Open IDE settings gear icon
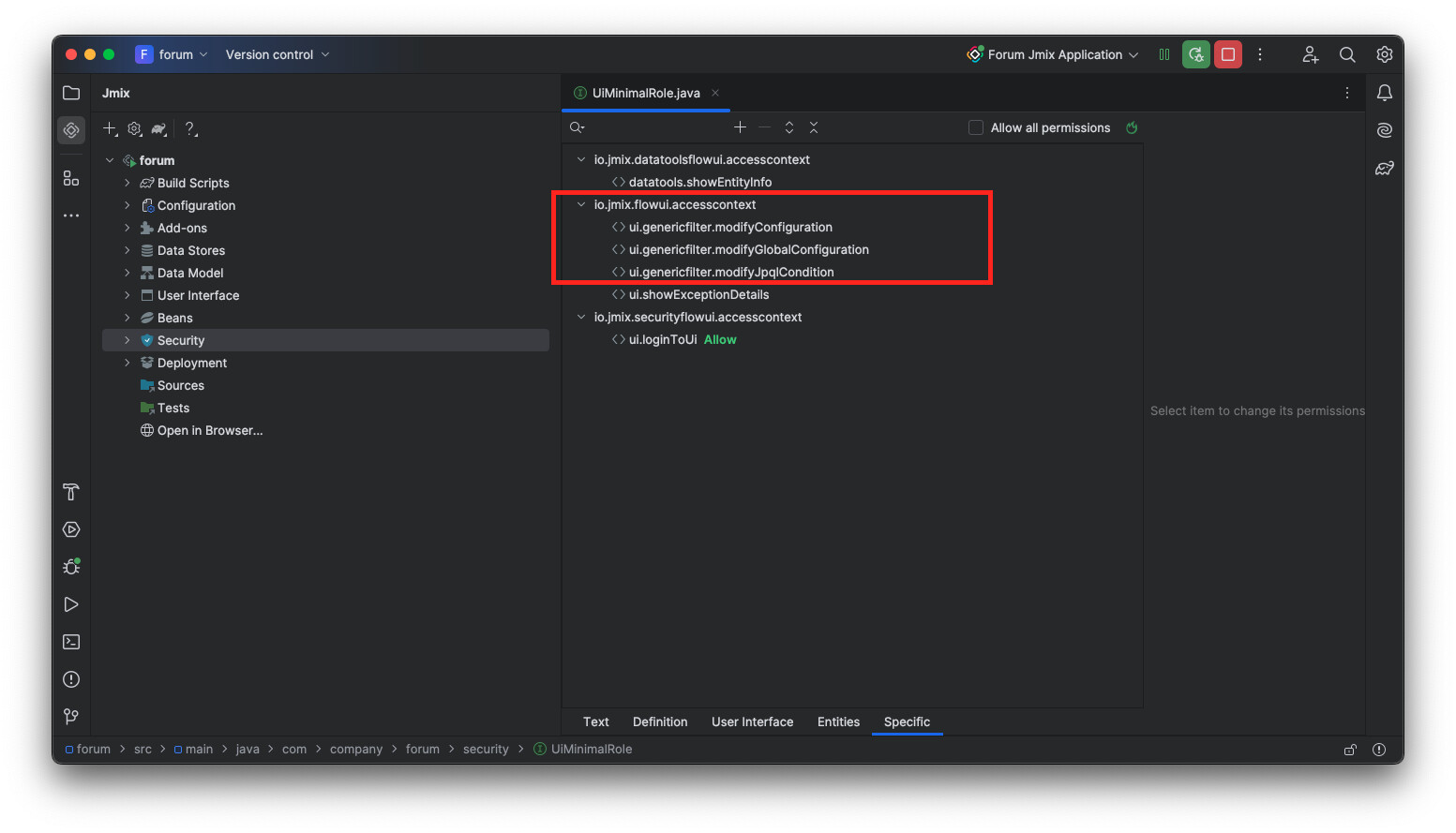This screenshot has height=833, width=1456. click(1385, 54)
